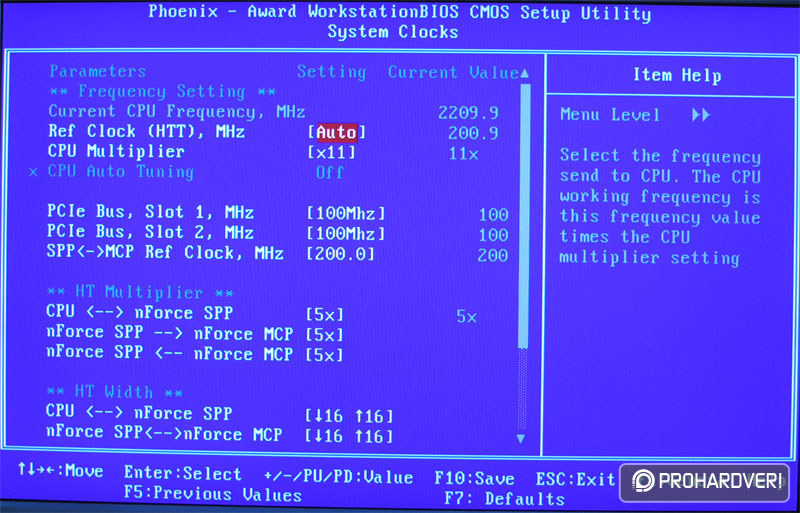
Task: Change nForce SPP --> nForce MCP multiplier
Action: (x=325, y=335)
